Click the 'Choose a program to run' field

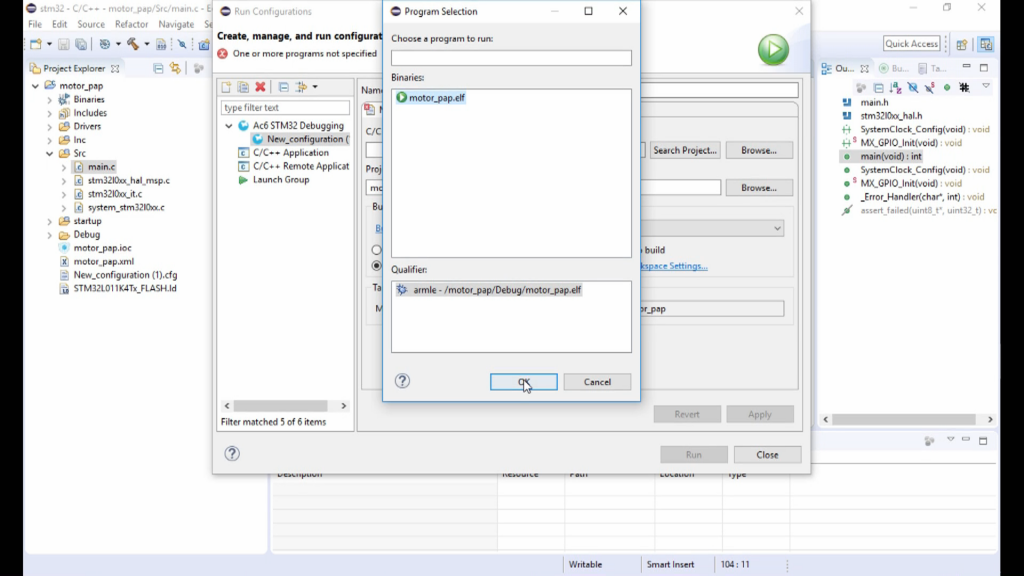tap(511, 59)
